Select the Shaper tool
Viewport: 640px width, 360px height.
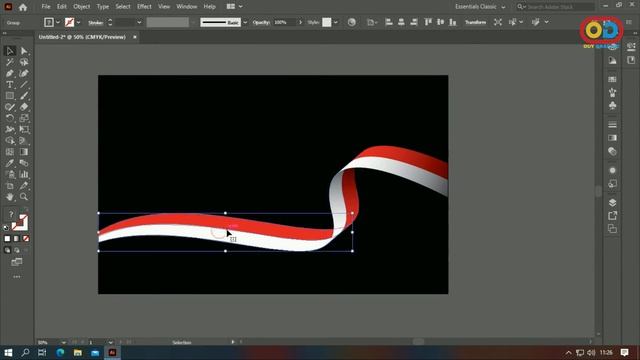[10, 107]
